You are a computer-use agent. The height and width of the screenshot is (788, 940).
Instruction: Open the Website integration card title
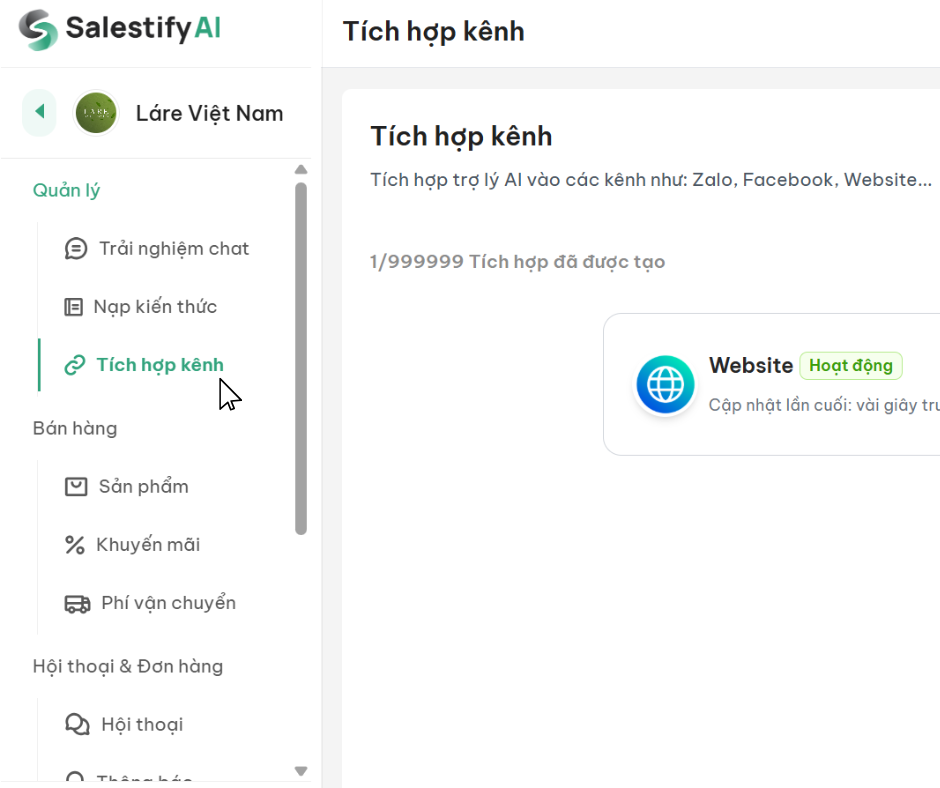[750, 366]
